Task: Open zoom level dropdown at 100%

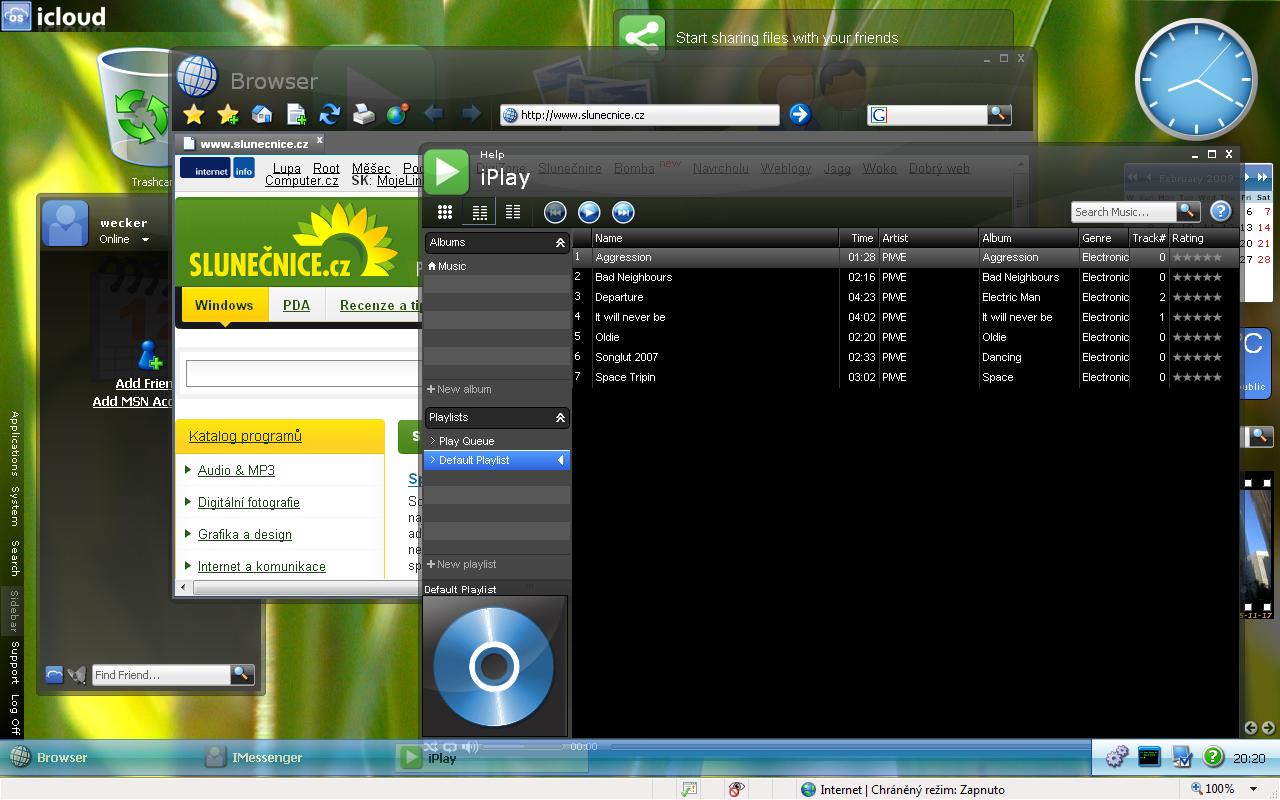Action: [x=1254, y=789]
